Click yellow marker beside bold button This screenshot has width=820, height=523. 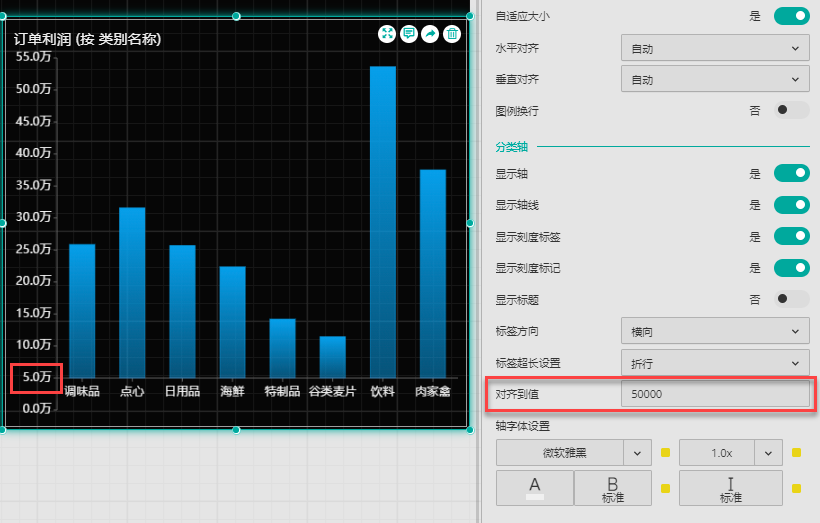[x=665, y=488]
